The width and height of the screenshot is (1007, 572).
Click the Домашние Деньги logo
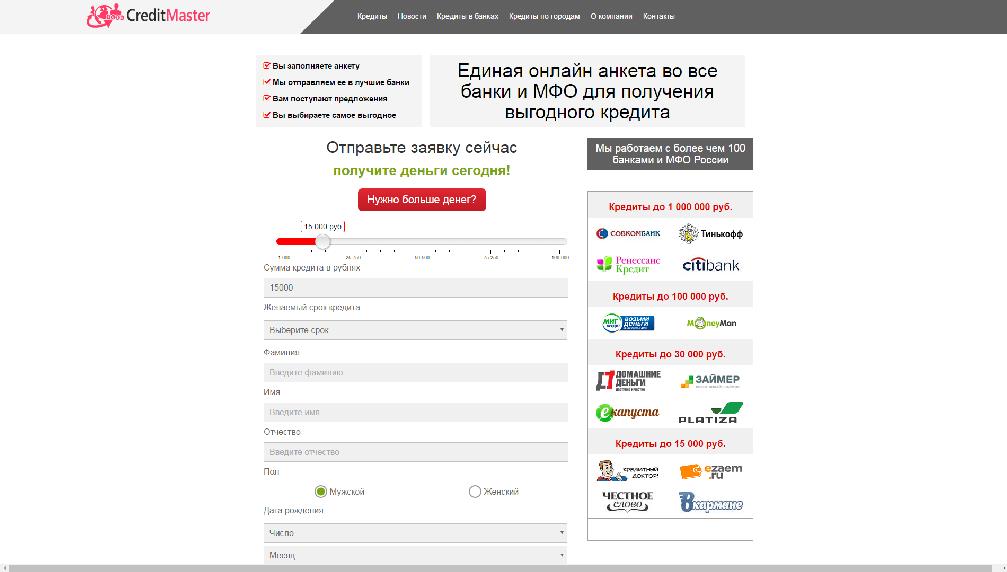tap(627, 381)
